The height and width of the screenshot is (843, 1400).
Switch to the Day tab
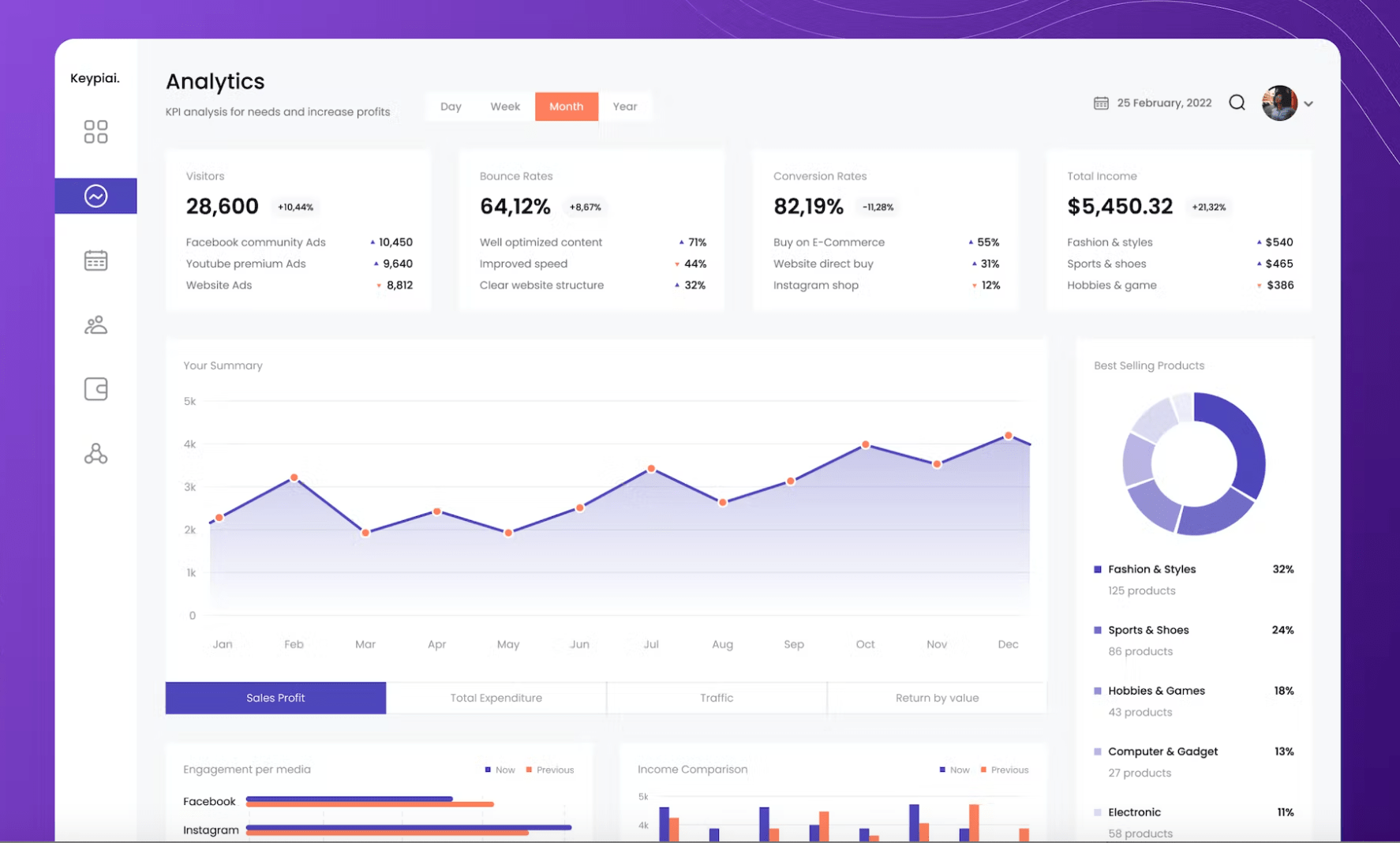tap(451, 106)
